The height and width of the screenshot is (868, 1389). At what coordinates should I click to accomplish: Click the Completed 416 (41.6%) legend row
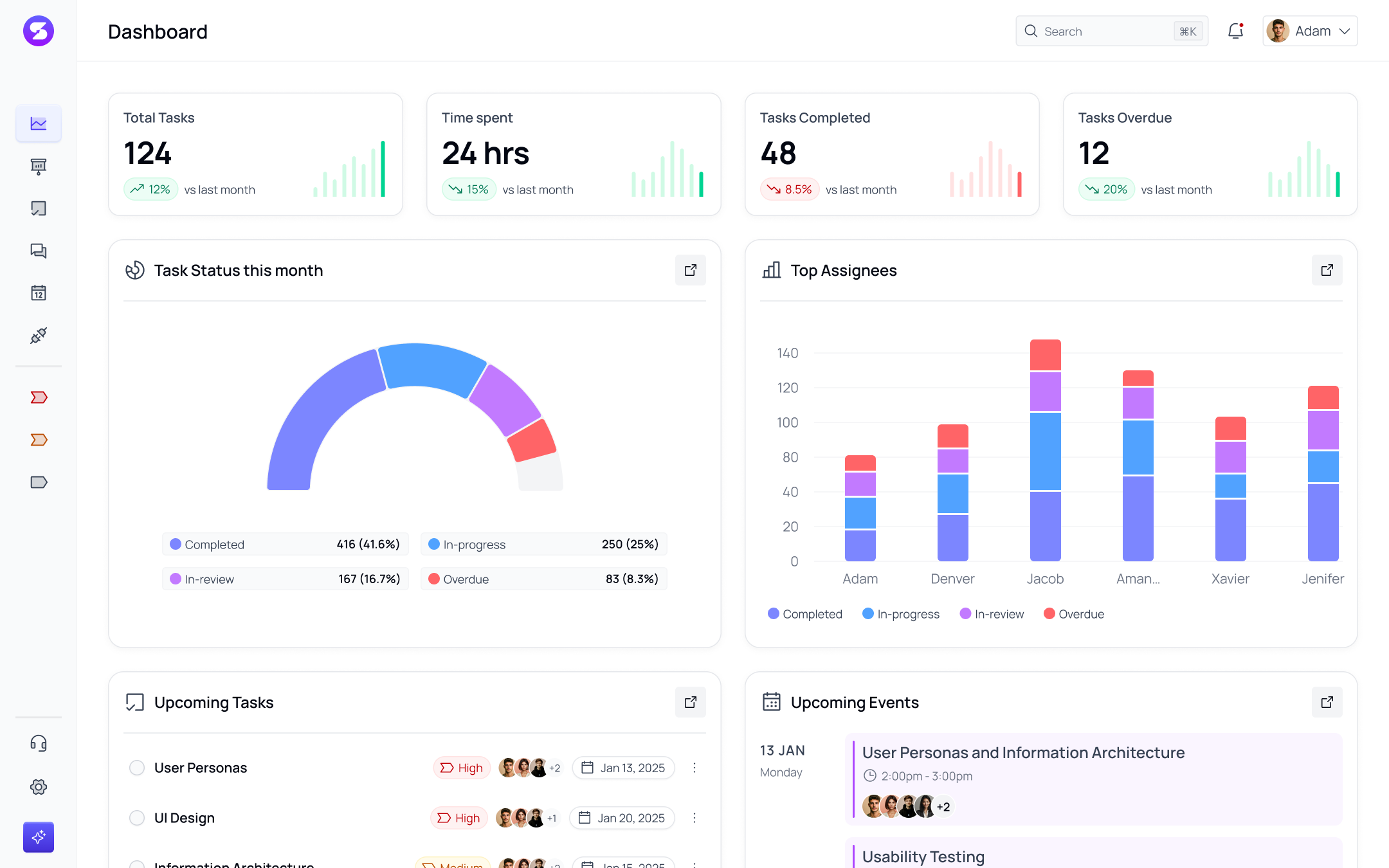coord(285,544)
